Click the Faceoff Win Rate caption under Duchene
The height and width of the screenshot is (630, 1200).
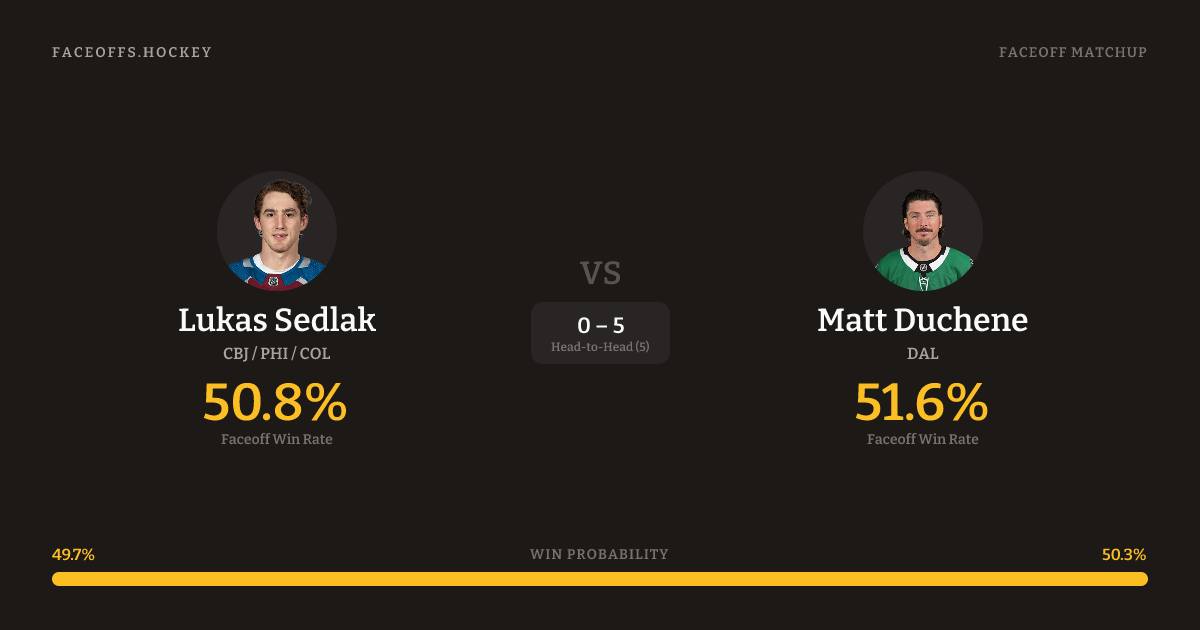click(922, 439)
